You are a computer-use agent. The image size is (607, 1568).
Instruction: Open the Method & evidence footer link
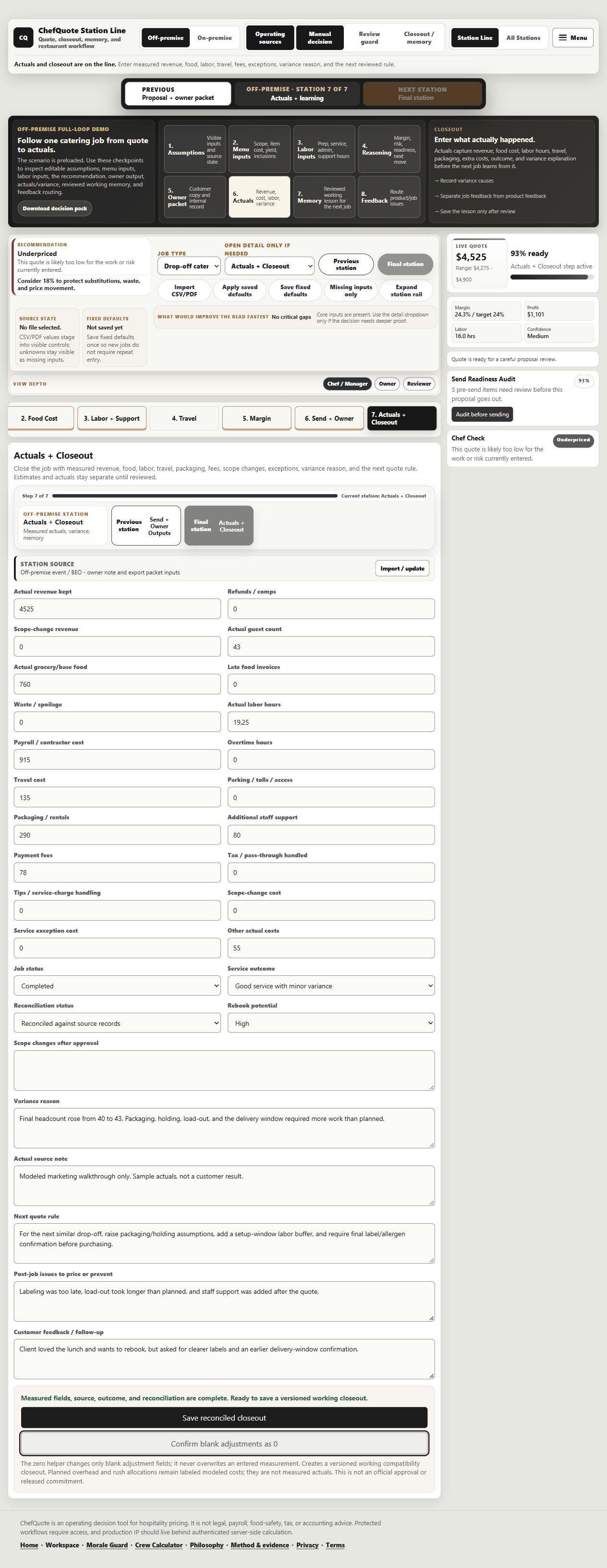pos(260,1544)
